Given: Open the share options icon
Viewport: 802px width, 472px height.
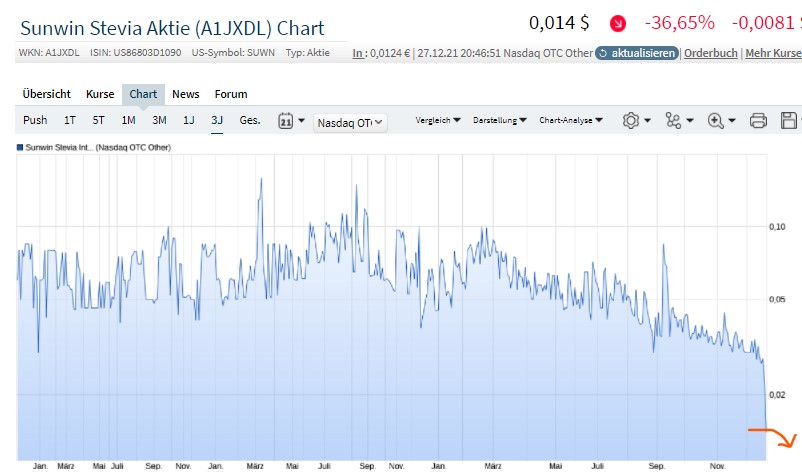Looking at the screenshot, I should tap(673, 121).
